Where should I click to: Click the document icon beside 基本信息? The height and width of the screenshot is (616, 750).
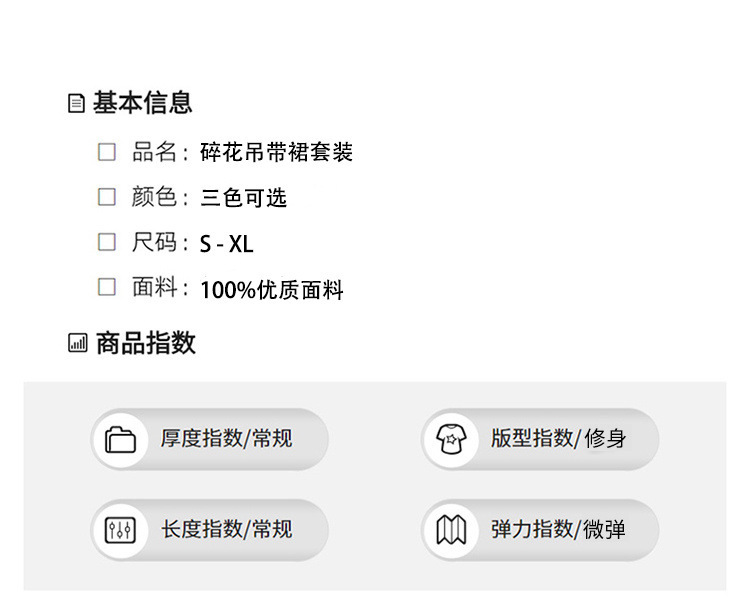(76, 103)
